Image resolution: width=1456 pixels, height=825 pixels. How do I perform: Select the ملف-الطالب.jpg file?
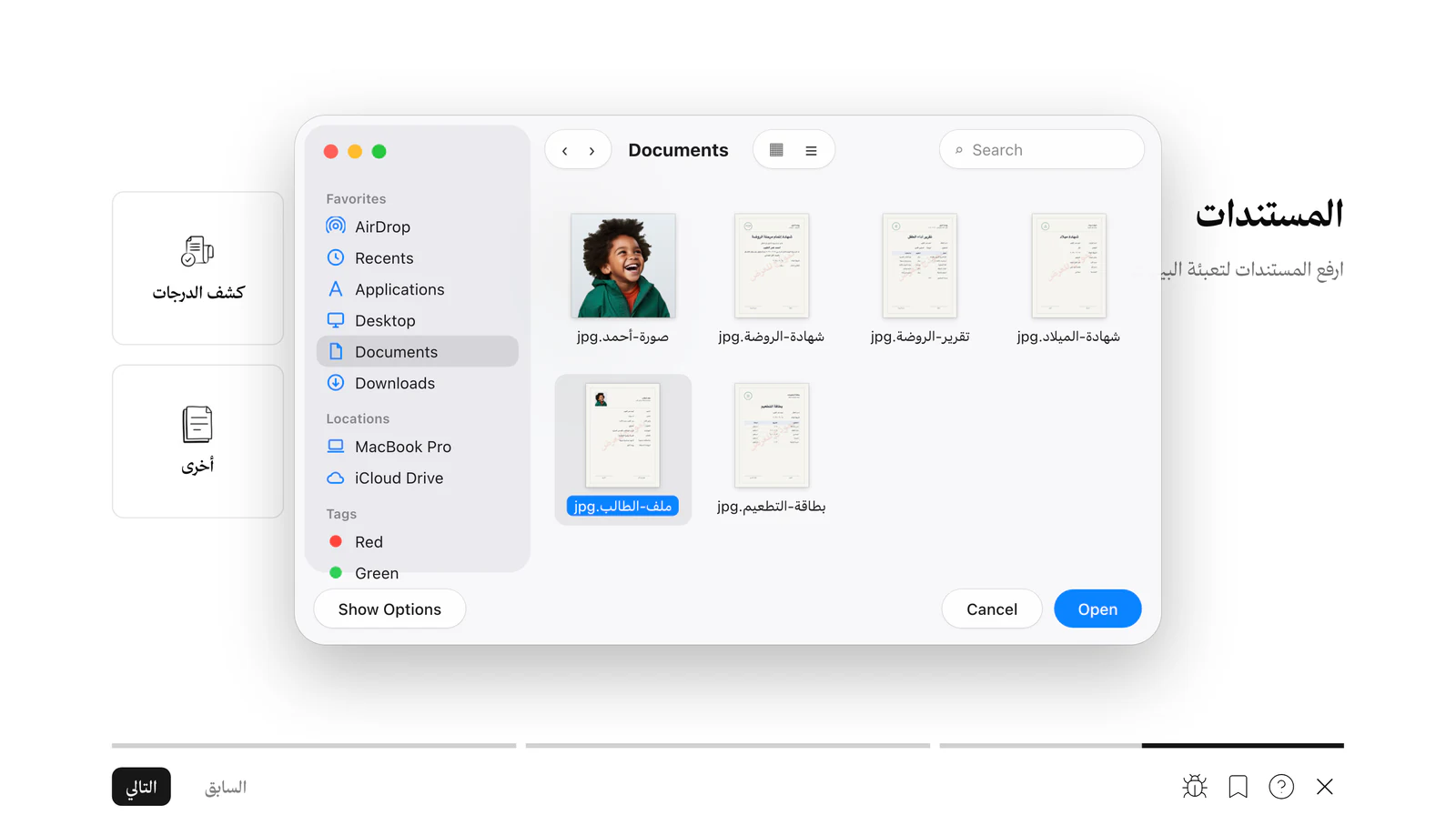pos(623,449)
